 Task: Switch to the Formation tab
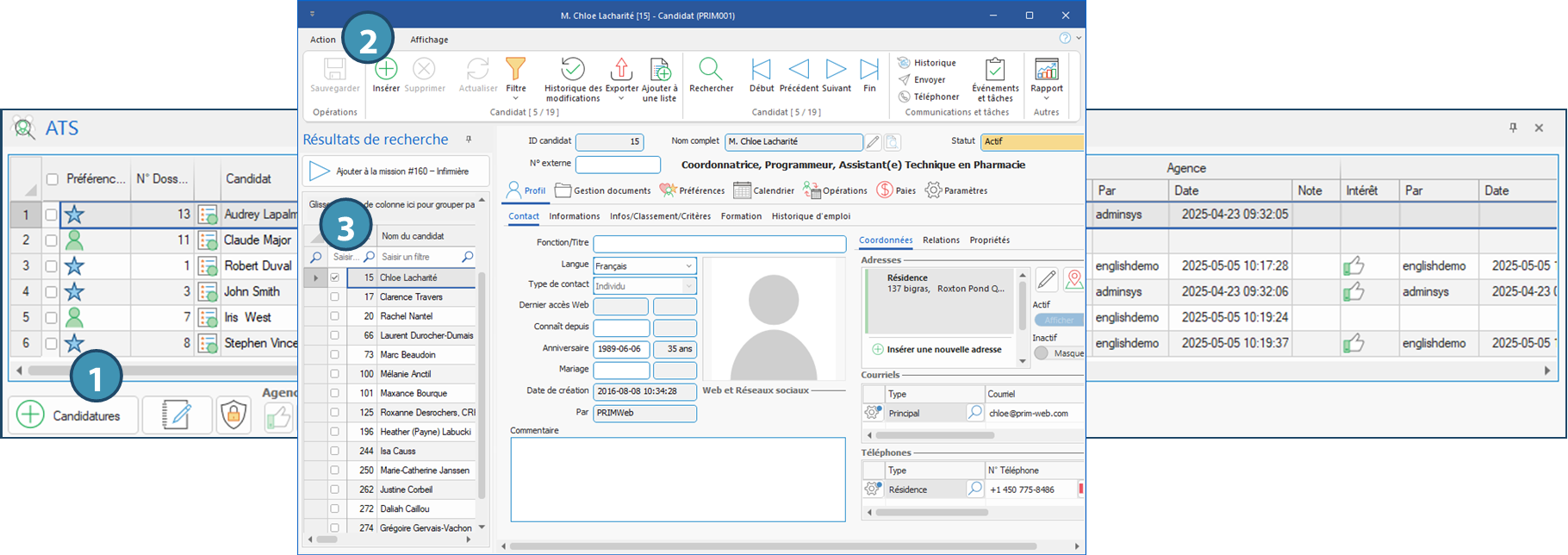[741, 216]
